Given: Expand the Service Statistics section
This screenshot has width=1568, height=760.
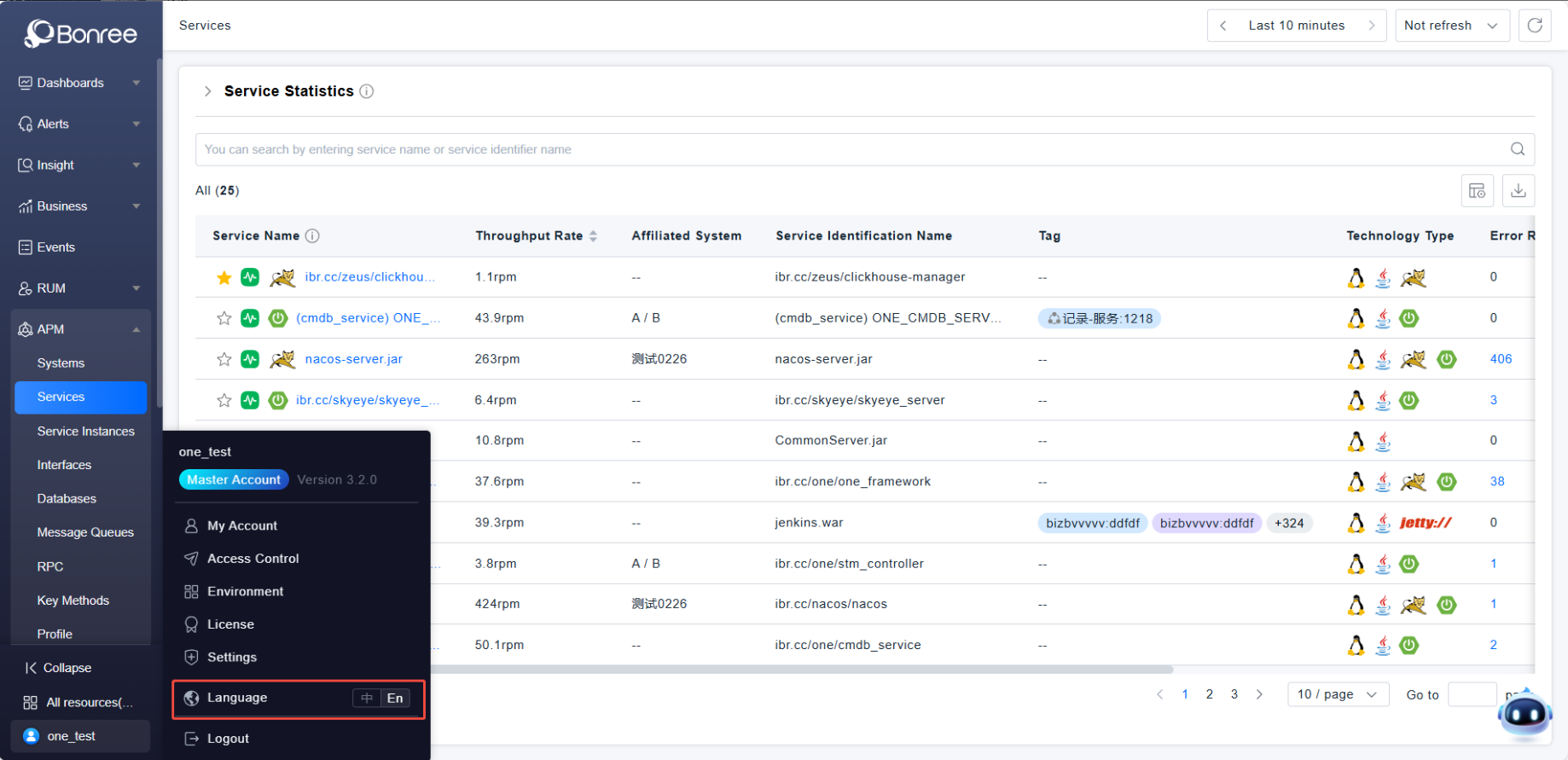Looking at the screenshot, I should (x=207, y=91).
